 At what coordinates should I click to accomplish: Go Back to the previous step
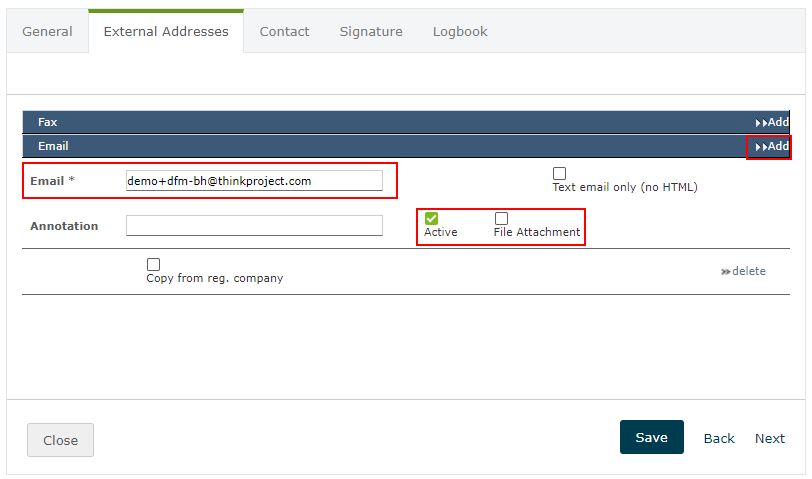coord(719,438)
